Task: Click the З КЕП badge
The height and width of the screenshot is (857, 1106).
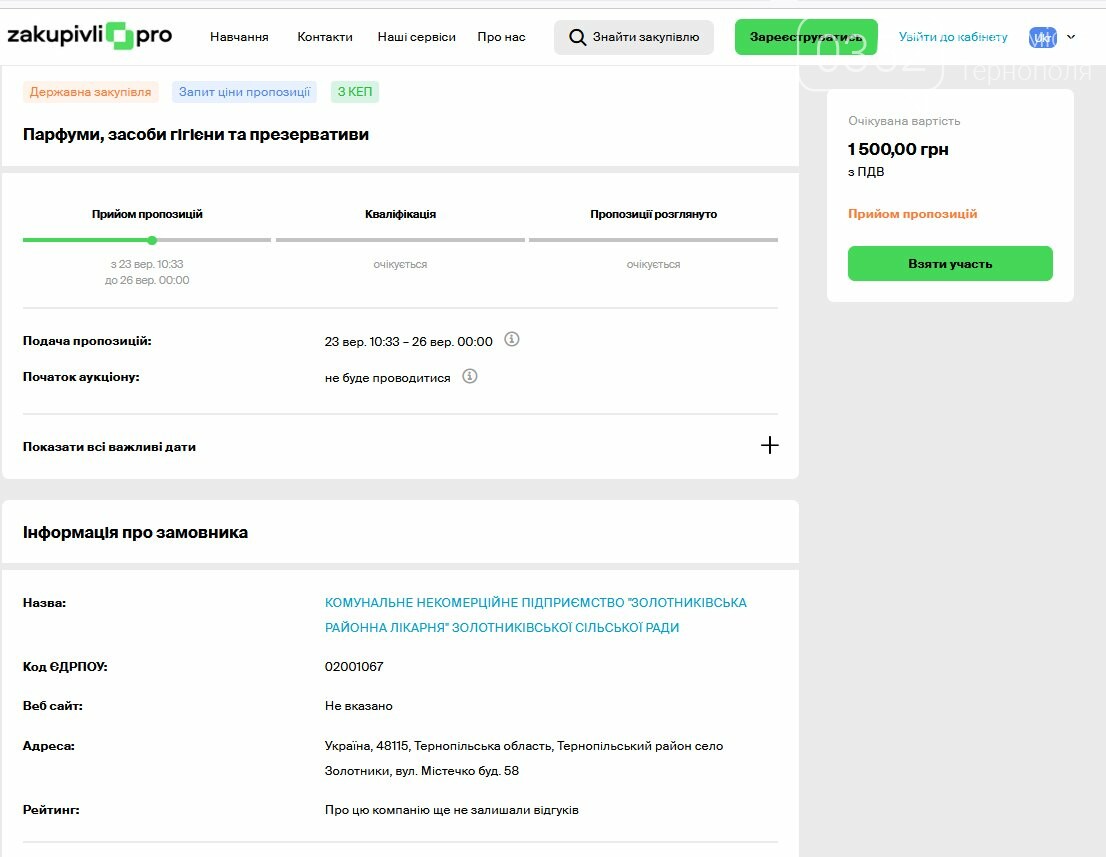Action: click(355, 92)
